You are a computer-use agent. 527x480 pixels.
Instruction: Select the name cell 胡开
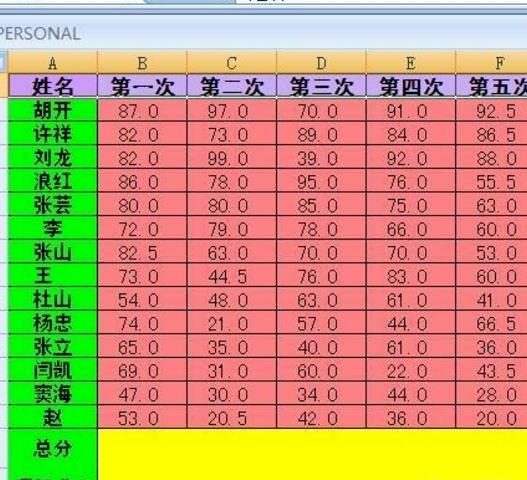[53, 110]
